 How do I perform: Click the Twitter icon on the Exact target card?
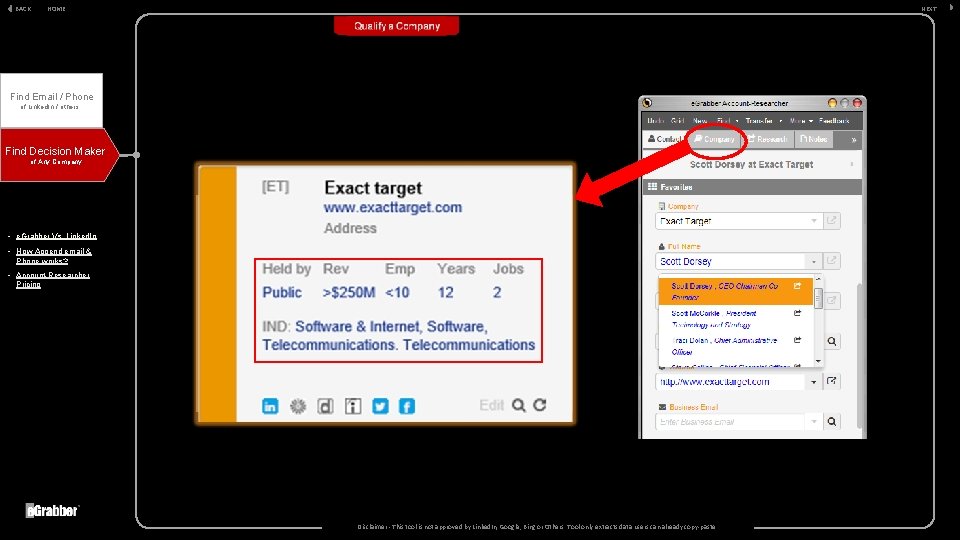(380, 406)
